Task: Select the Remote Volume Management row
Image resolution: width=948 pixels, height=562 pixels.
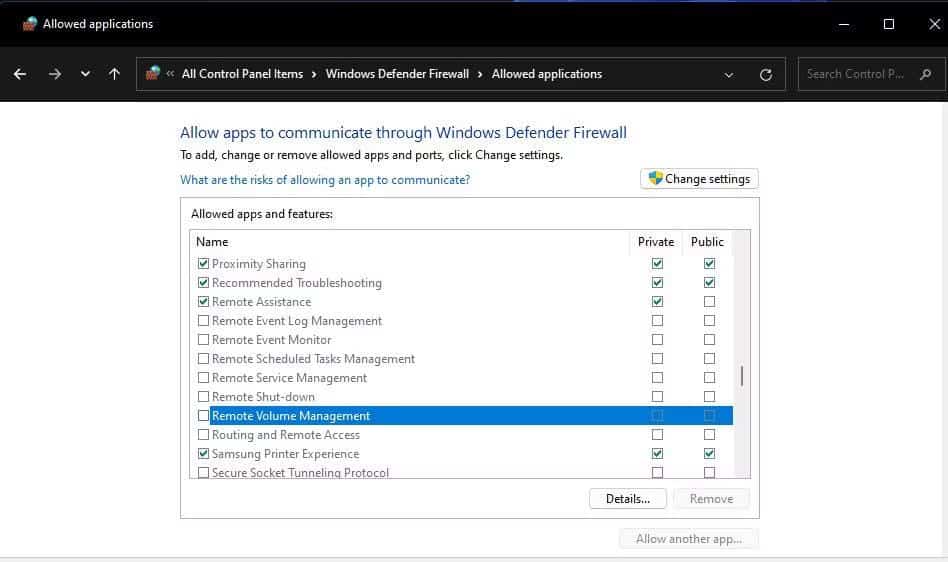Action: point(464,415)
